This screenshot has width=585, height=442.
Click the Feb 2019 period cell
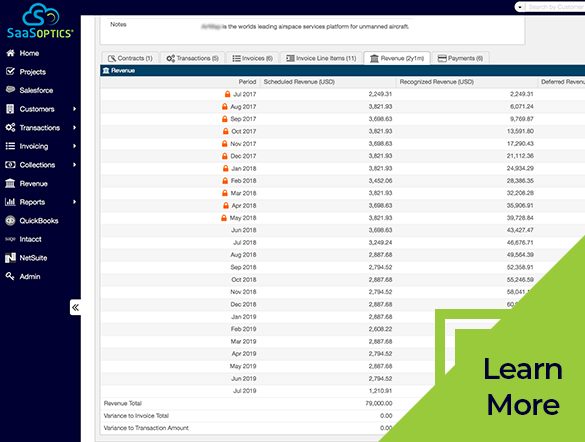(x=243, y=329)
